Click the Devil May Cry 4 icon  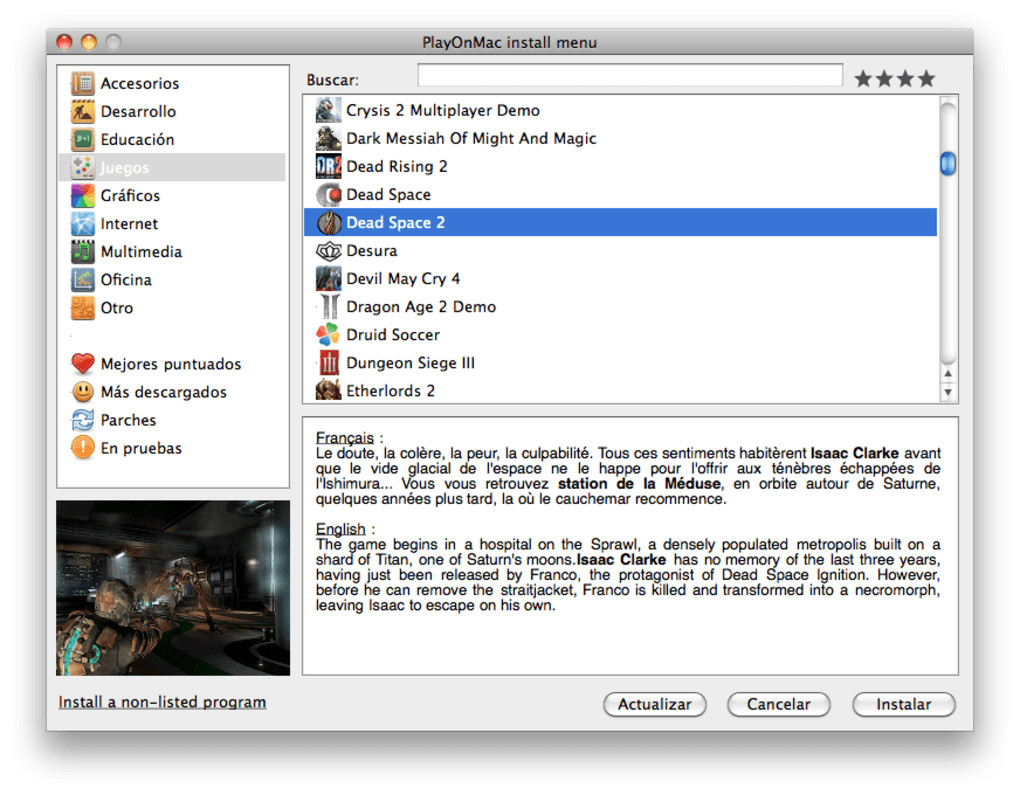[329, 278]
